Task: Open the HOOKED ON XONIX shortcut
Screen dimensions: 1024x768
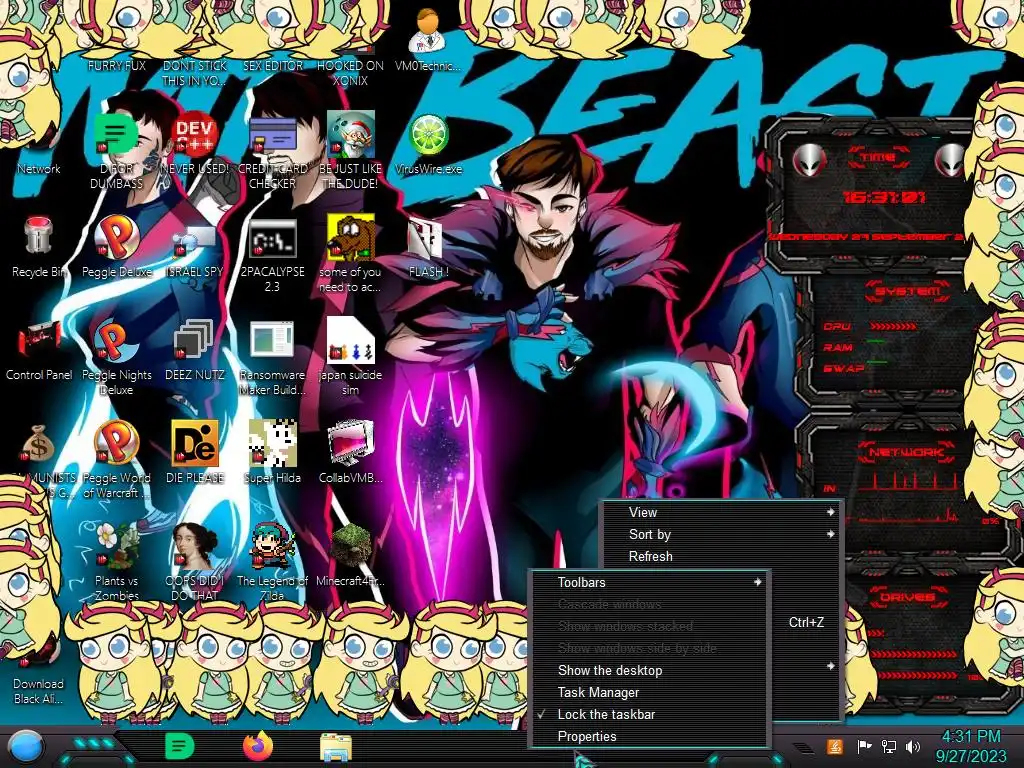Action: pos(350,72)
